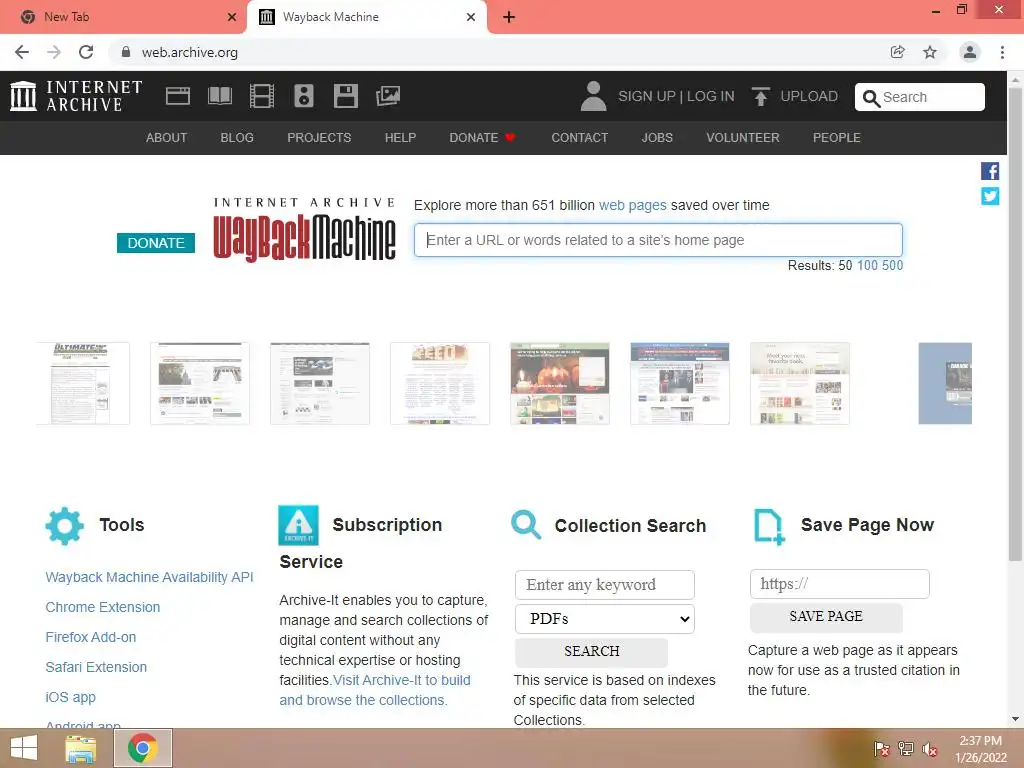Open the CONTACT menu item
Screen dimensions: 1024x768
click(579, 138)
